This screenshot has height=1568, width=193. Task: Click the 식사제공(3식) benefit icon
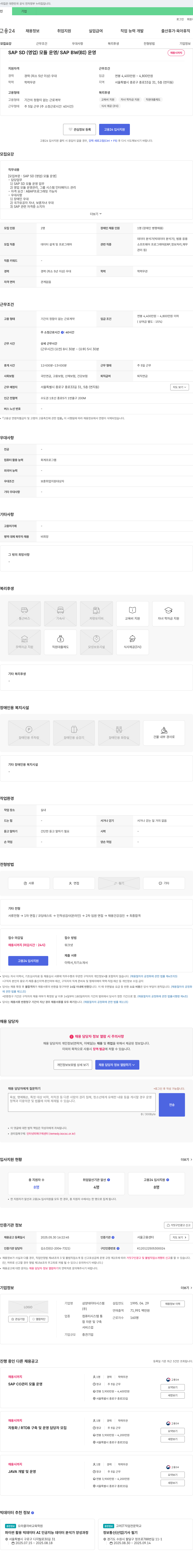tap(132, 642)
